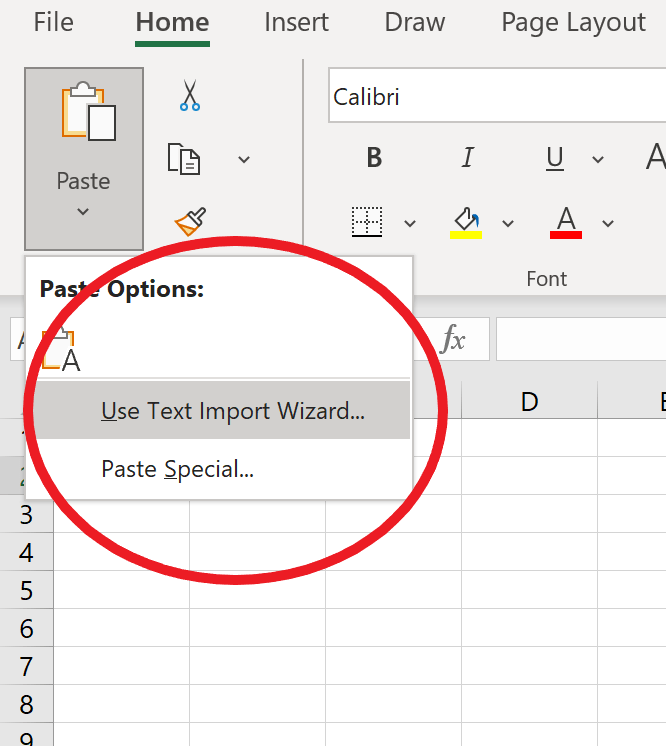Open the Page Layout ribbon tab
The width and height of the screenshot is (666, 746).
tap(573, 22)
